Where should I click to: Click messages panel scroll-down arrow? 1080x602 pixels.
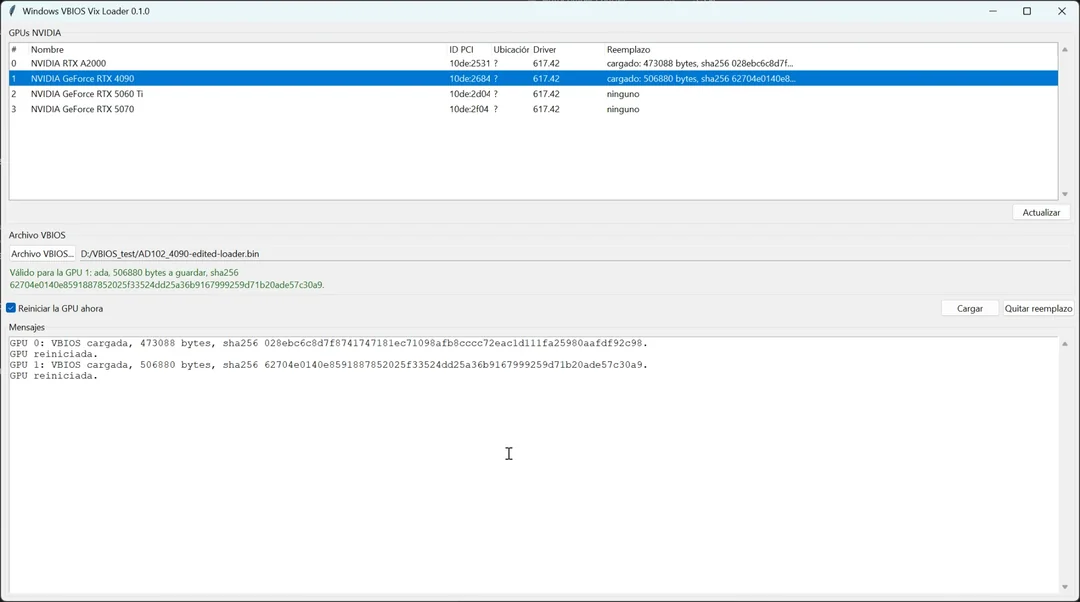click(1065, 587)
